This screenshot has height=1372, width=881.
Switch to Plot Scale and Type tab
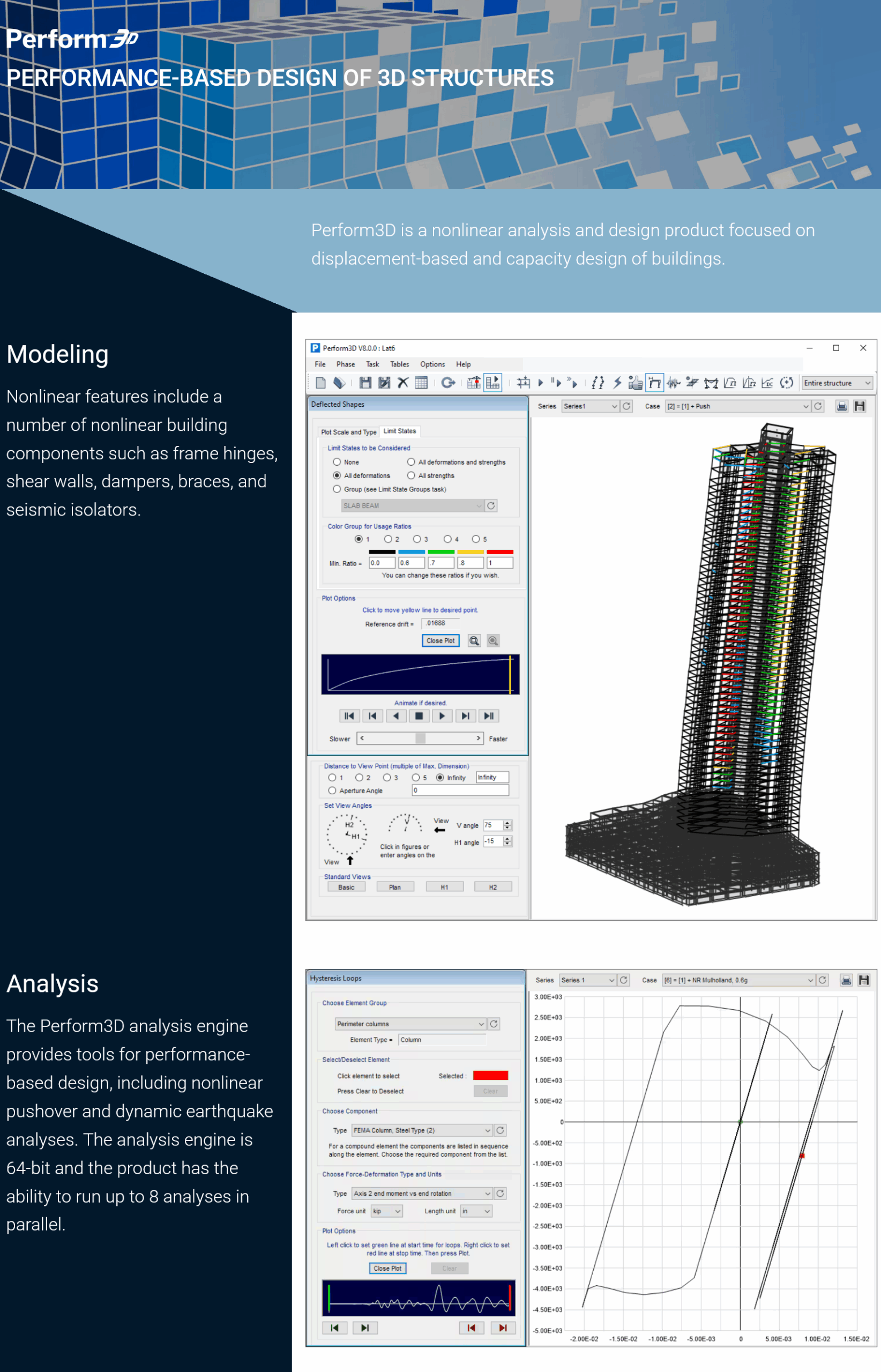click(348, 432)
